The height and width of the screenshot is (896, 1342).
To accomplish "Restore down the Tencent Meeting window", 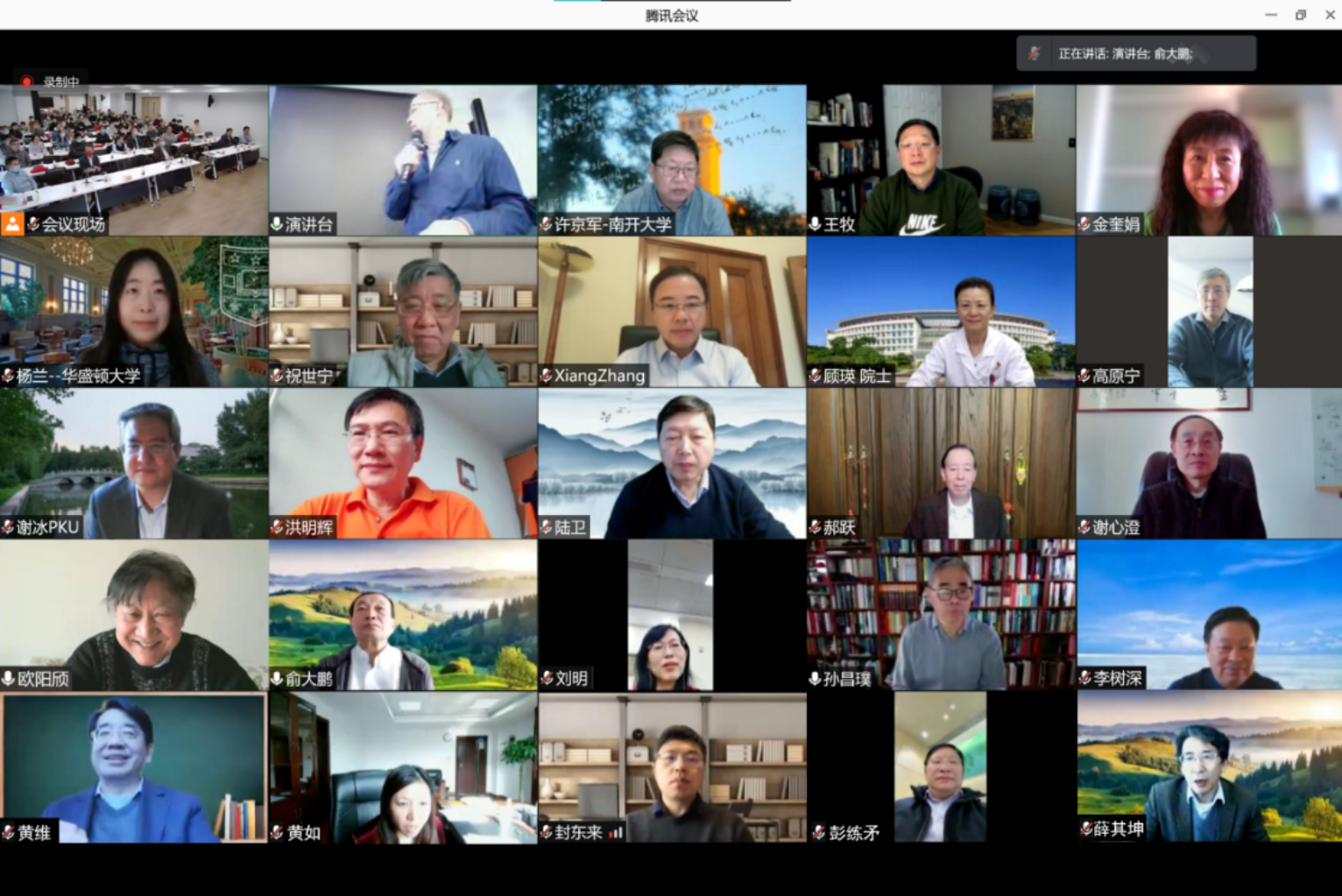I will click(x=1301, y=15).
